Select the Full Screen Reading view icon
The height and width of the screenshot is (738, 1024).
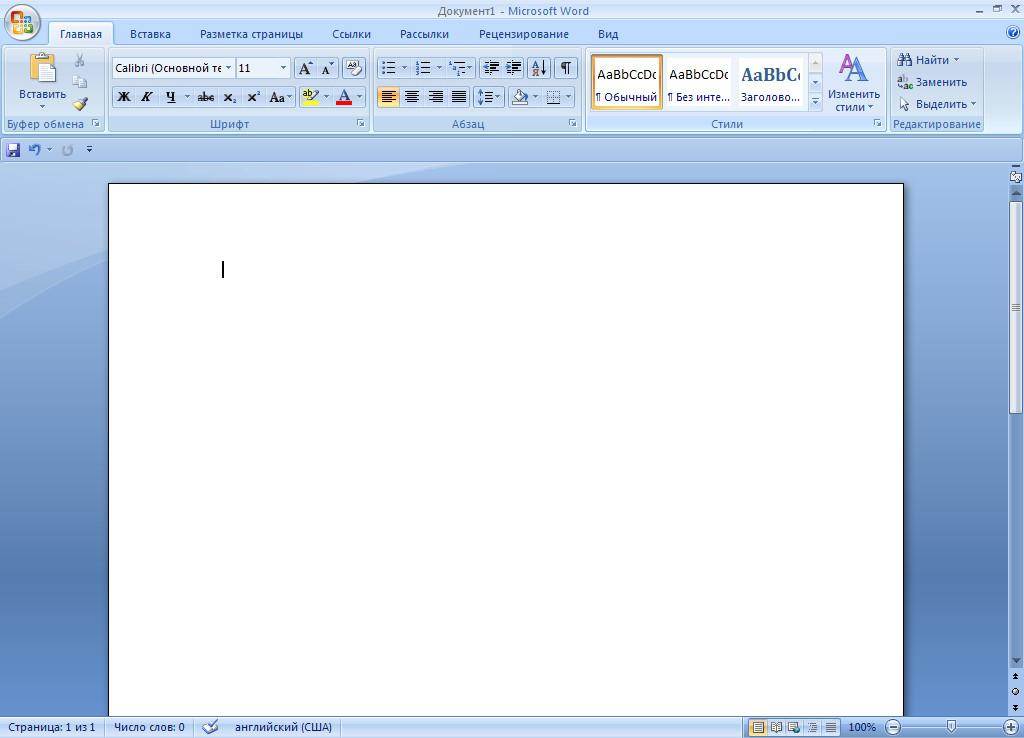pos(776,727)
